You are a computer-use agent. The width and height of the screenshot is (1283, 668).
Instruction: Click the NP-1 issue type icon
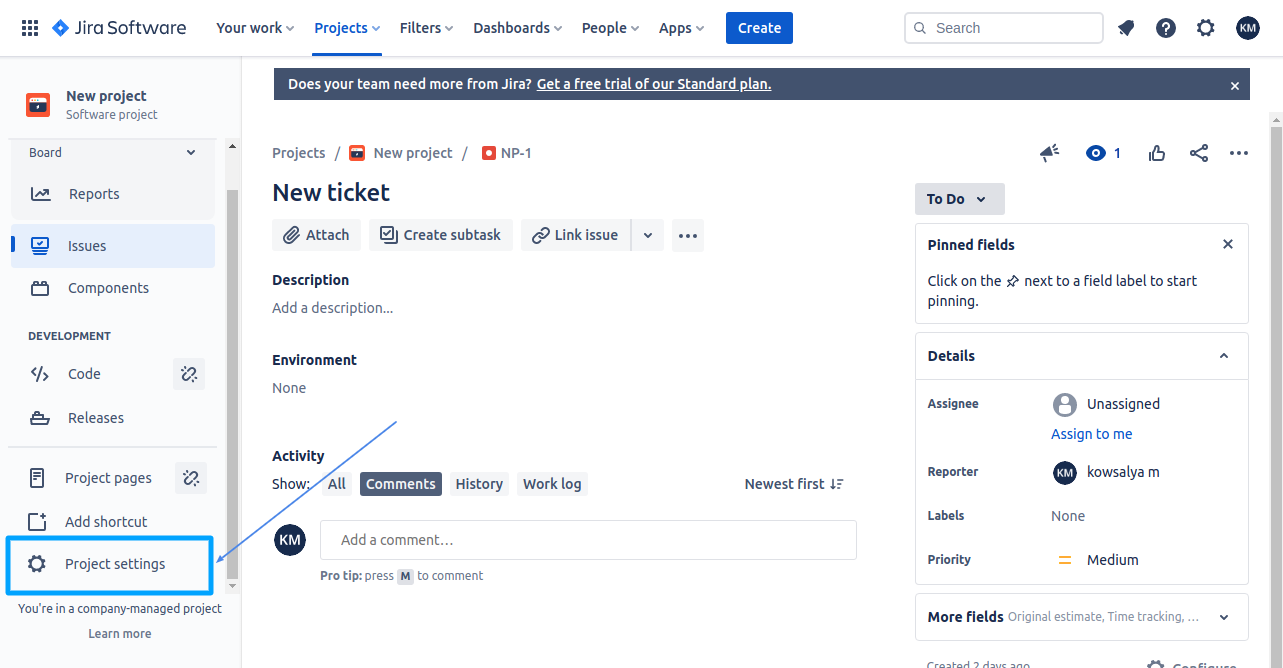[489, 153]
